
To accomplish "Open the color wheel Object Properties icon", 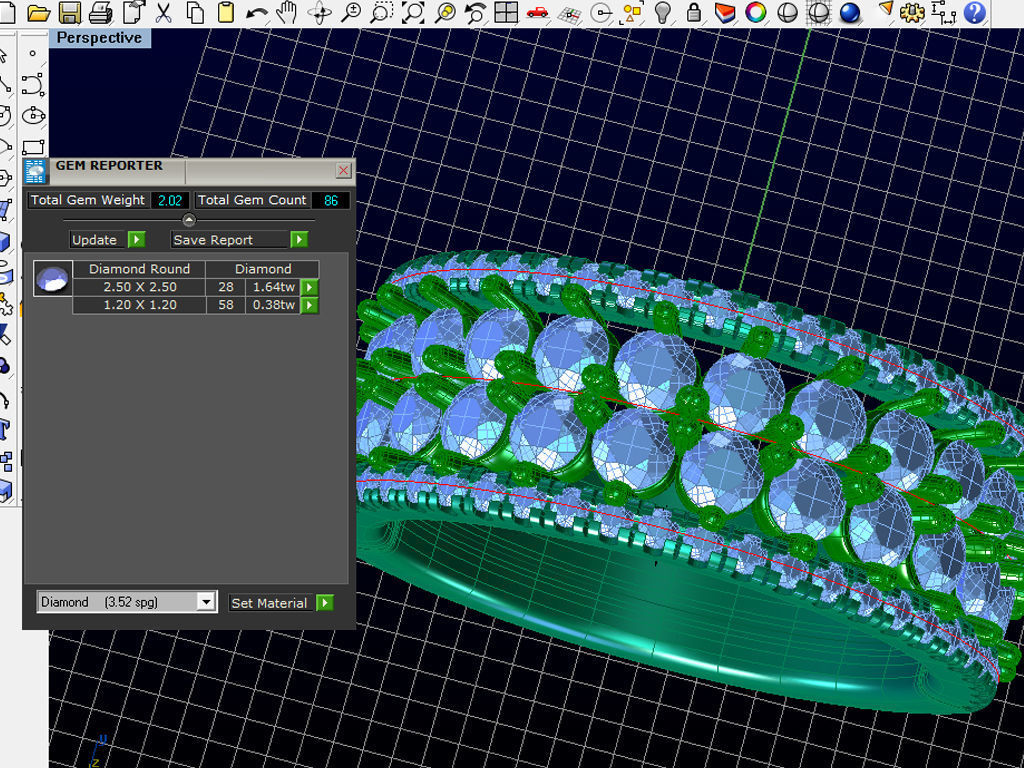I will point(756,12).
